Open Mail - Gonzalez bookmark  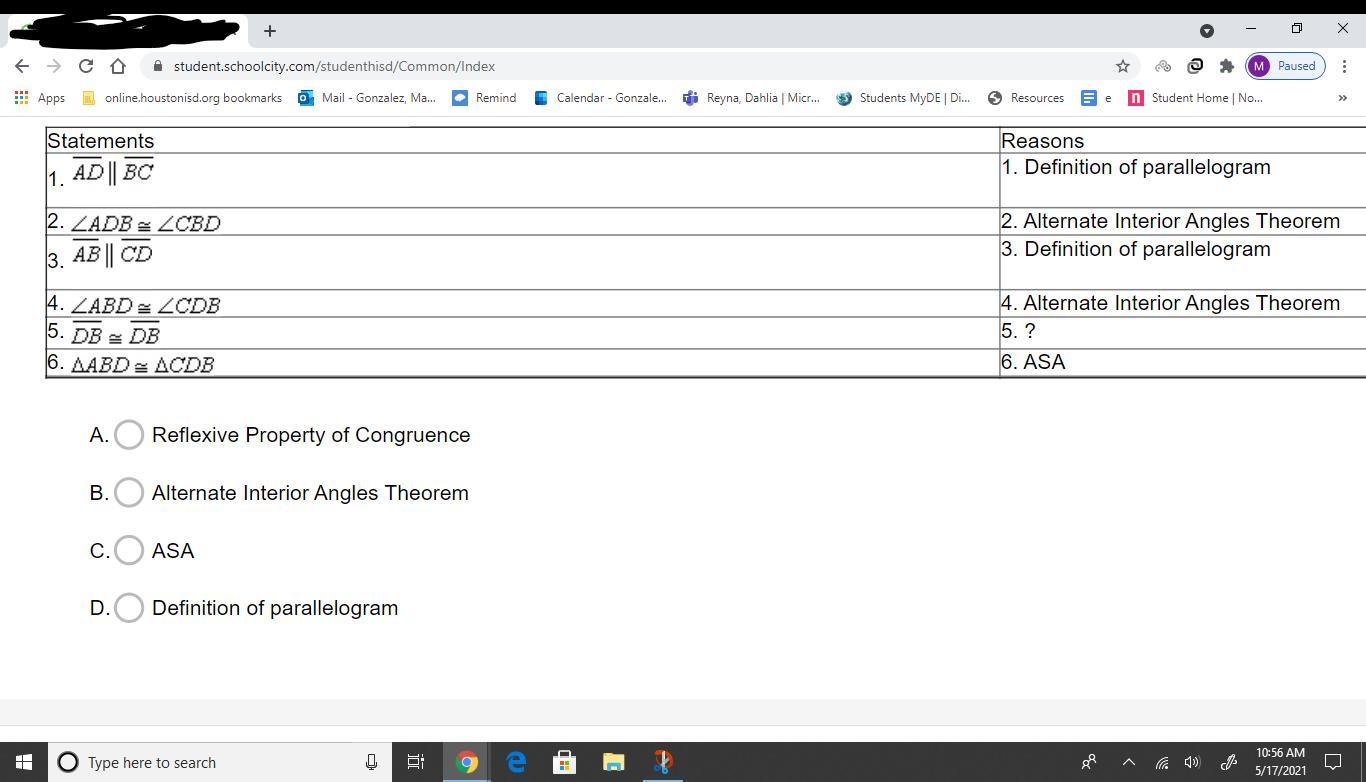[x=367, y=98]
